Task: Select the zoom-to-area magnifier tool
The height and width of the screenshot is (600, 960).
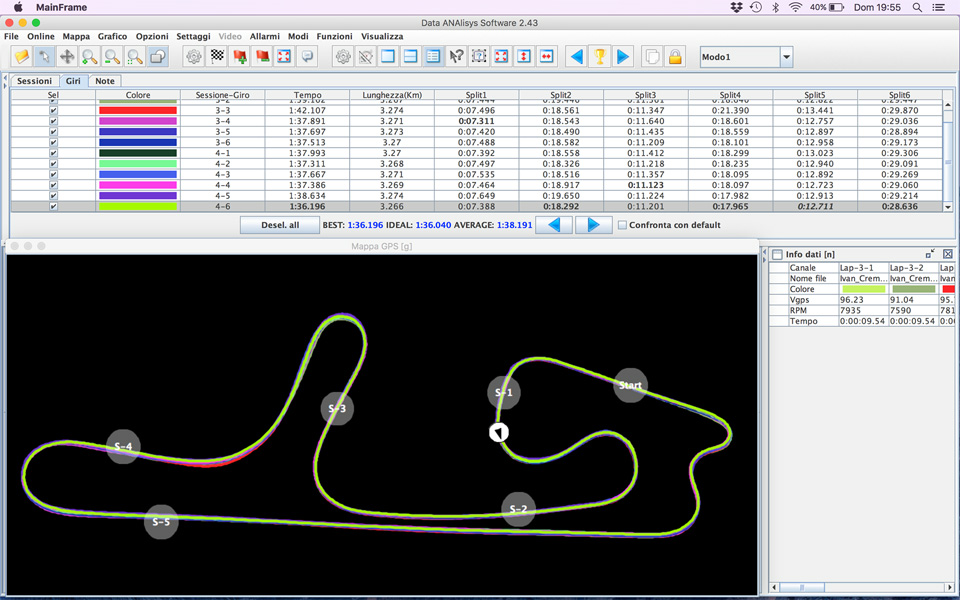Action: tap(135, 57)
